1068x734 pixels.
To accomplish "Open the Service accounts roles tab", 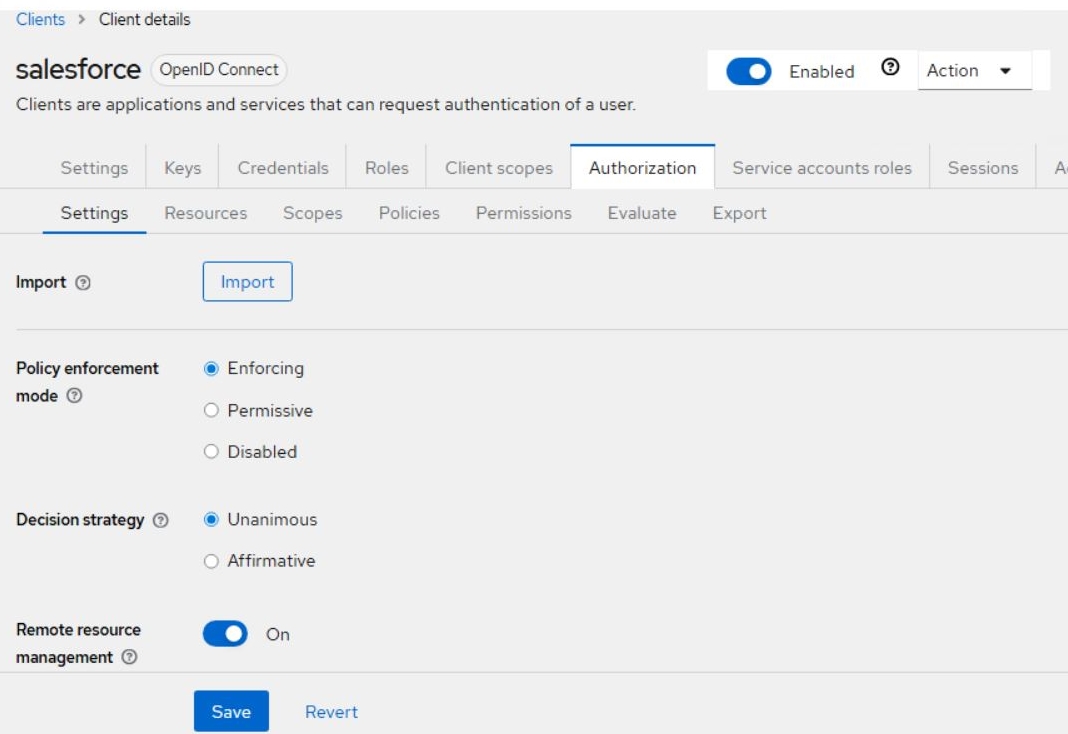I will [x=822, y=168].
